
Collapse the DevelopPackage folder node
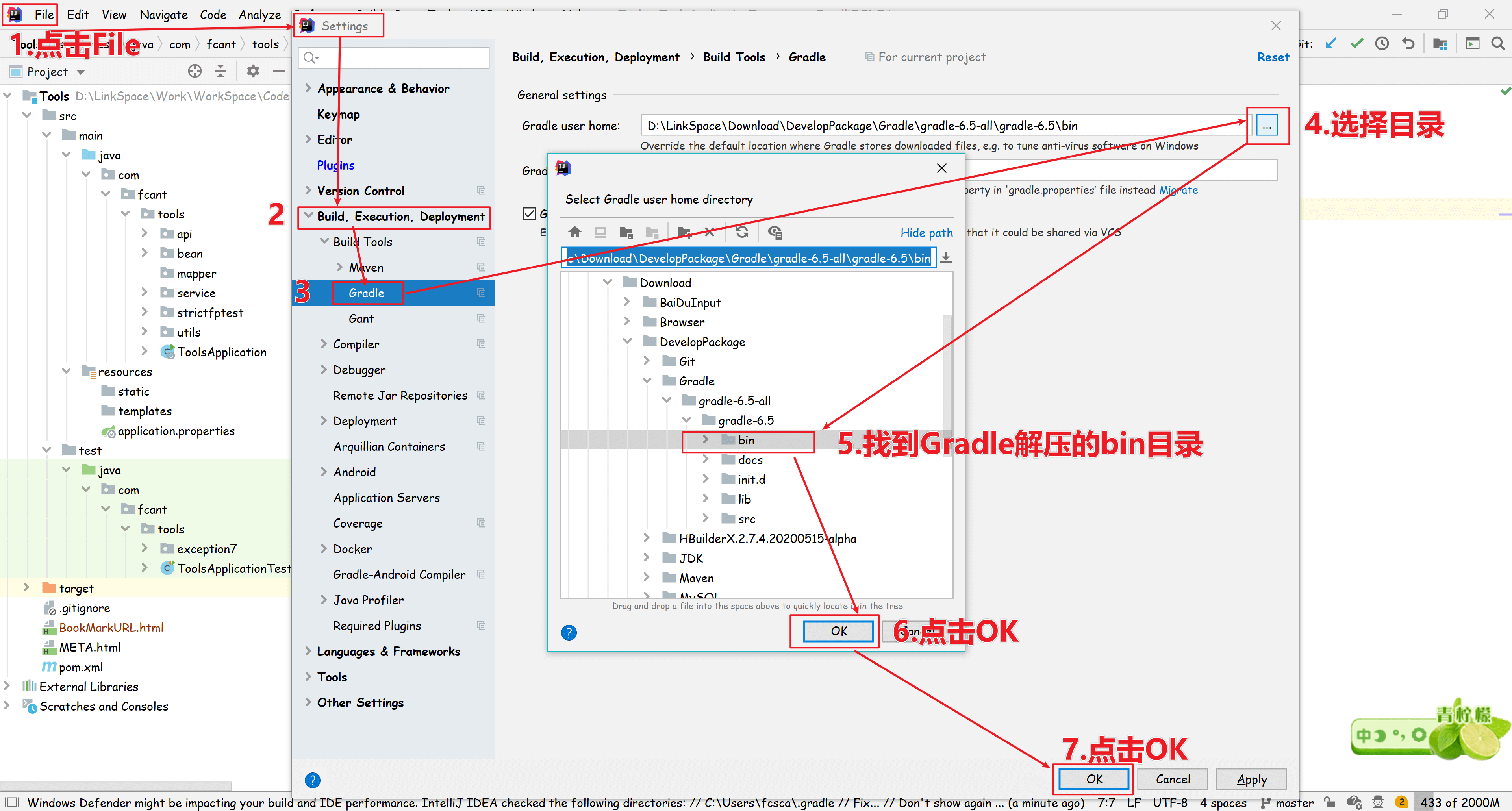point(627,342)
